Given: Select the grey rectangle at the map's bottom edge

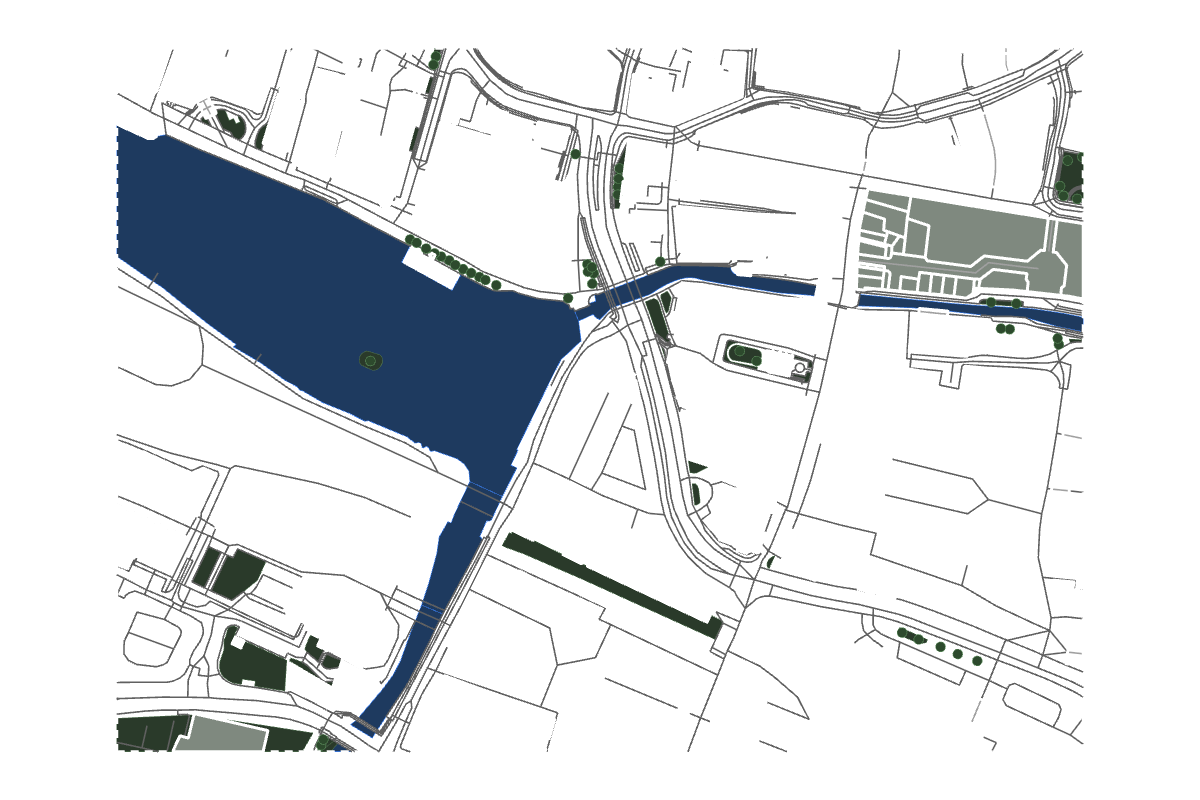Looking at the screenshot, I should [220, 733].
